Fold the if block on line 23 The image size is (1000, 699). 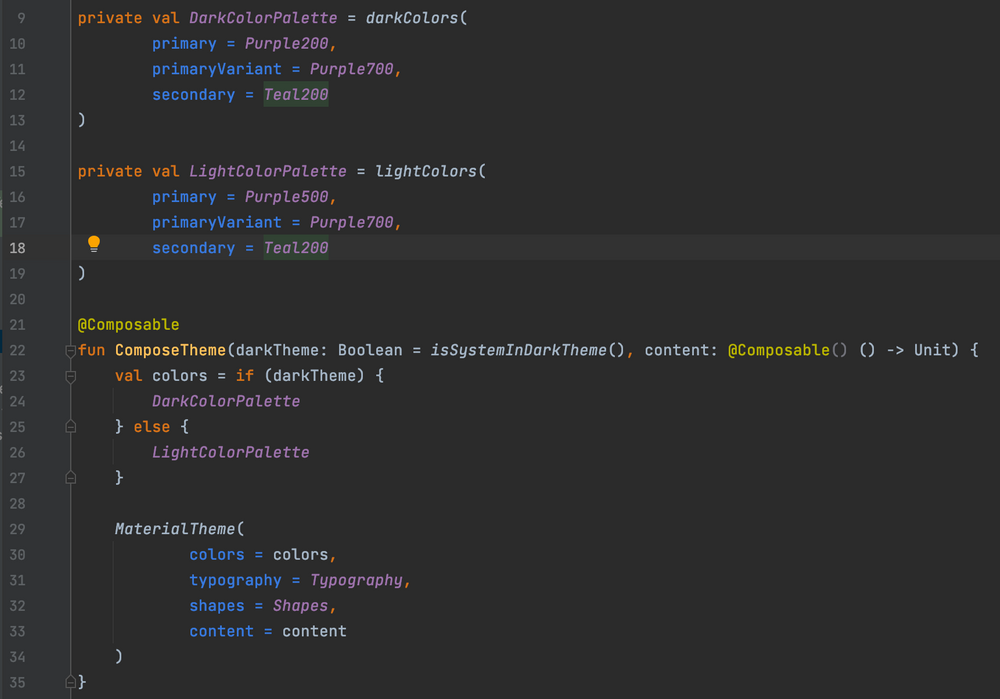point(70,377)
